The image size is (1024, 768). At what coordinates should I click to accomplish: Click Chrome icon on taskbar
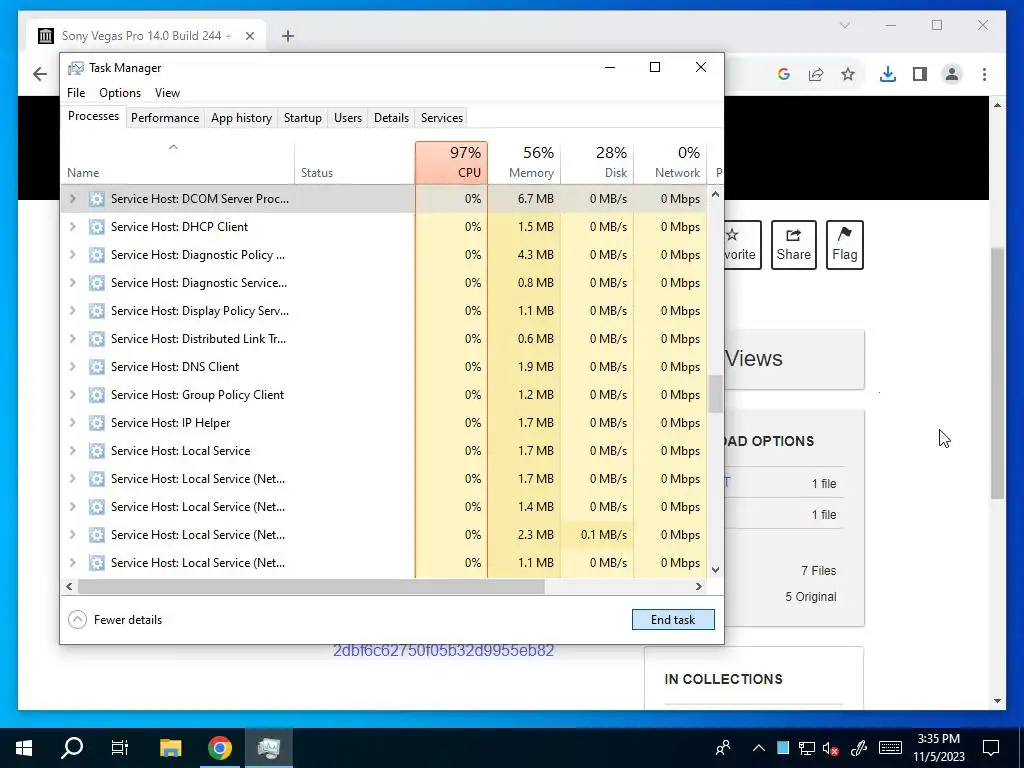[x=219, y=747]
